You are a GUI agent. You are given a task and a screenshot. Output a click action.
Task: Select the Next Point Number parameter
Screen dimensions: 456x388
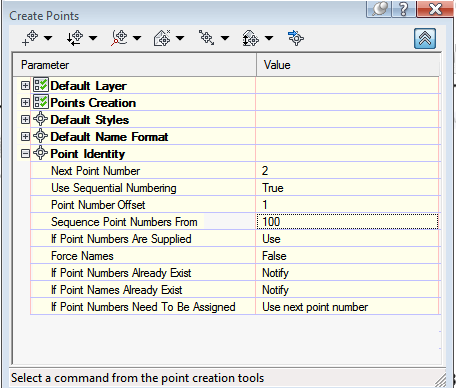pyautogui.click(x=95, y=171)
